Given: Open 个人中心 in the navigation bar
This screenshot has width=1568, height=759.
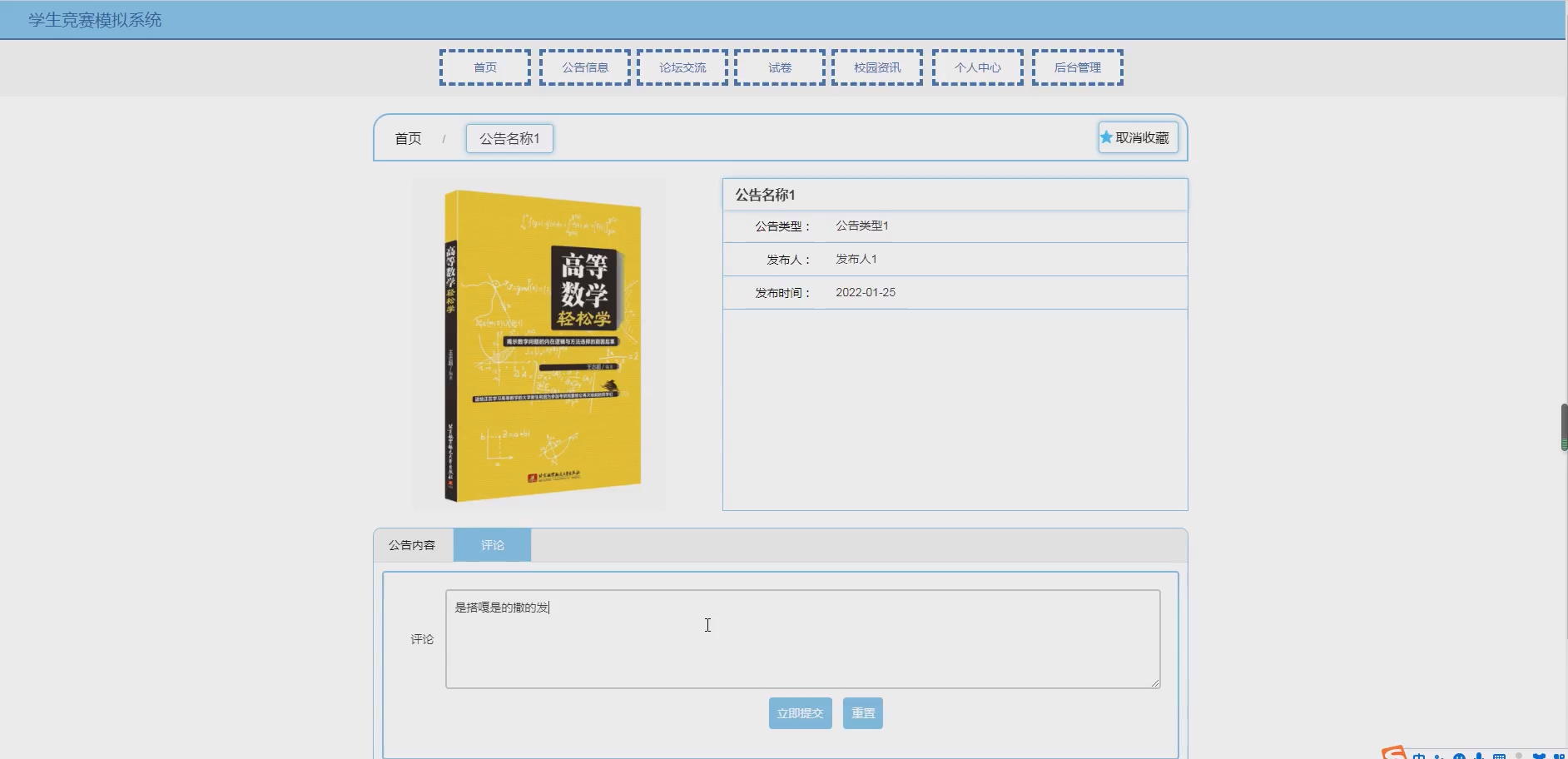Looking at the screenshot, I should (x=978, y=67).
